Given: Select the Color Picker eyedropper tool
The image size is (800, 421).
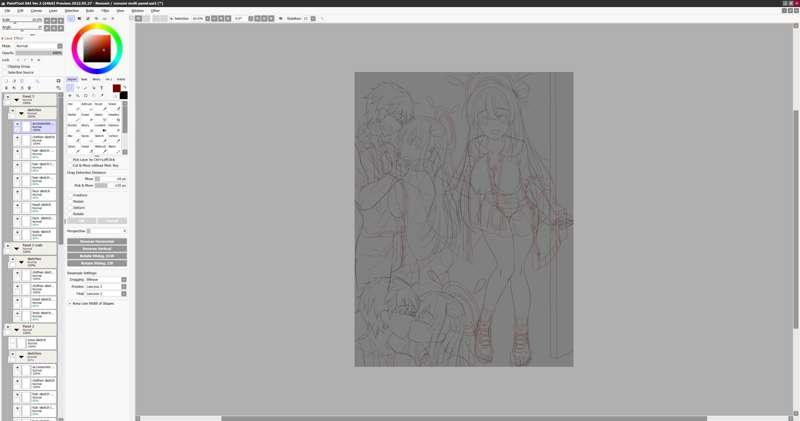Looking at the screenshot, I should pyautogui.click(x=102, y=95).
